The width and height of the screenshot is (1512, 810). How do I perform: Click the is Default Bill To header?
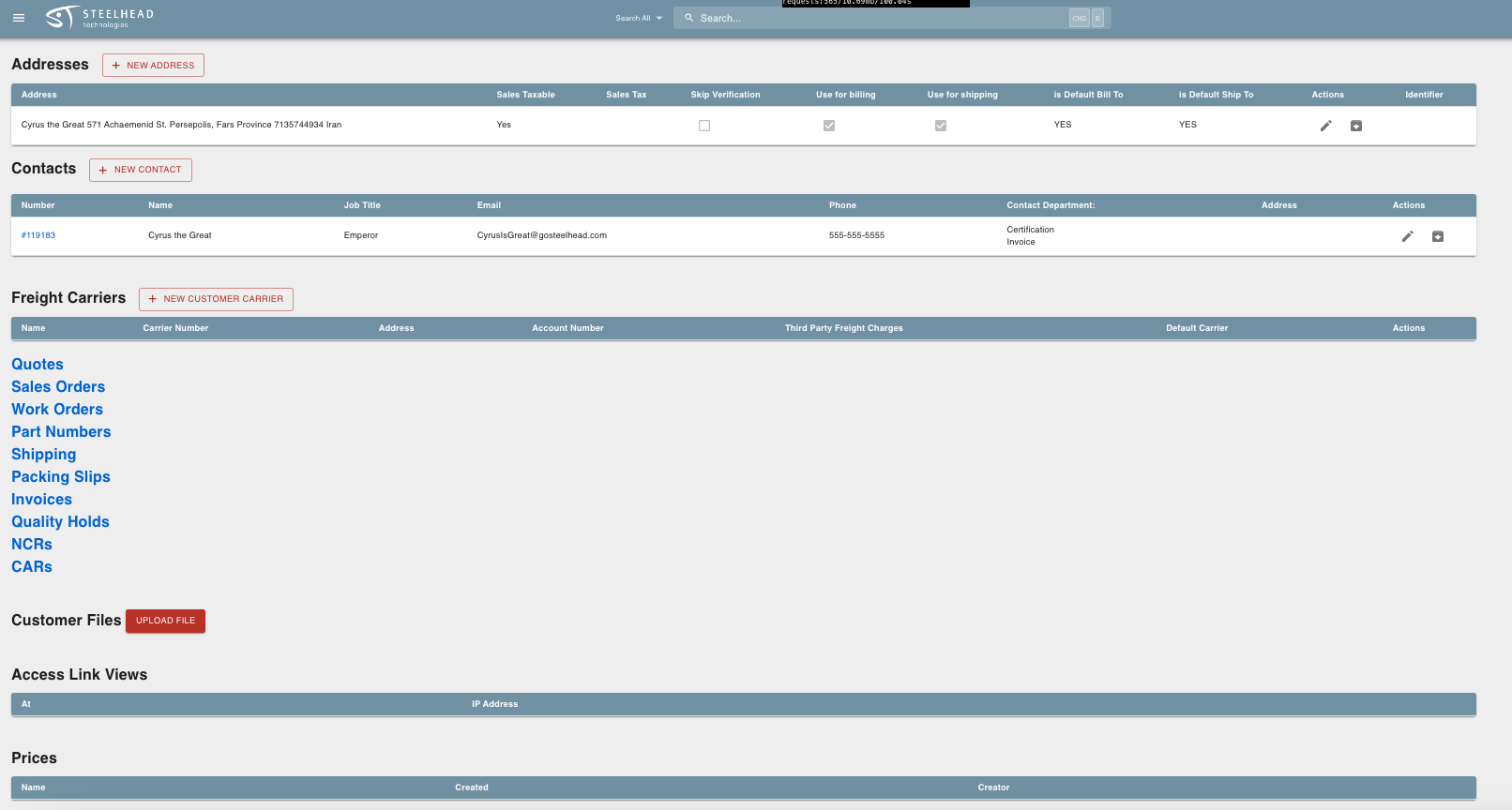(1088, 95)
